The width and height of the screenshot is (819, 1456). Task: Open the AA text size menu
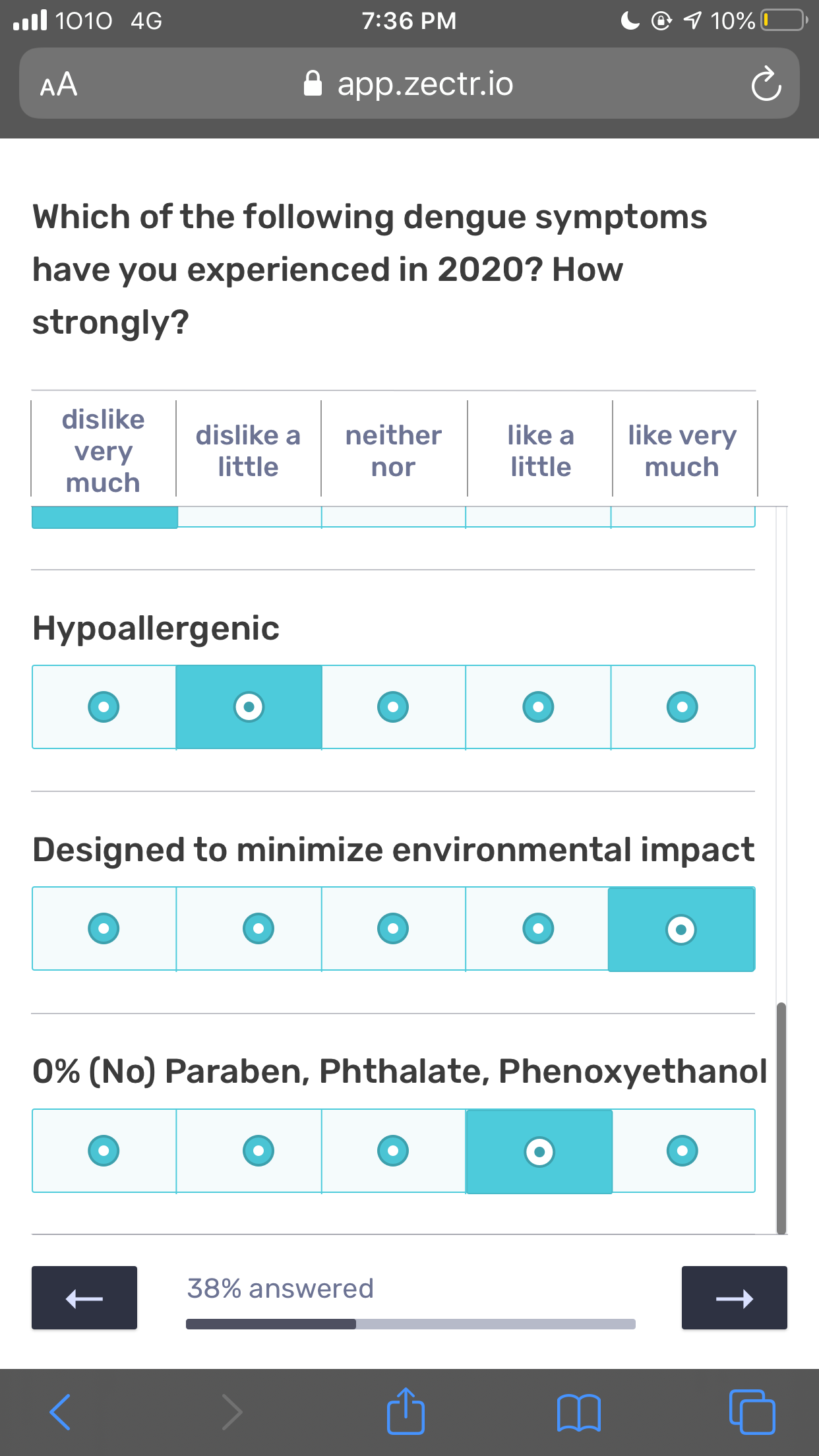tap(59, 84)
